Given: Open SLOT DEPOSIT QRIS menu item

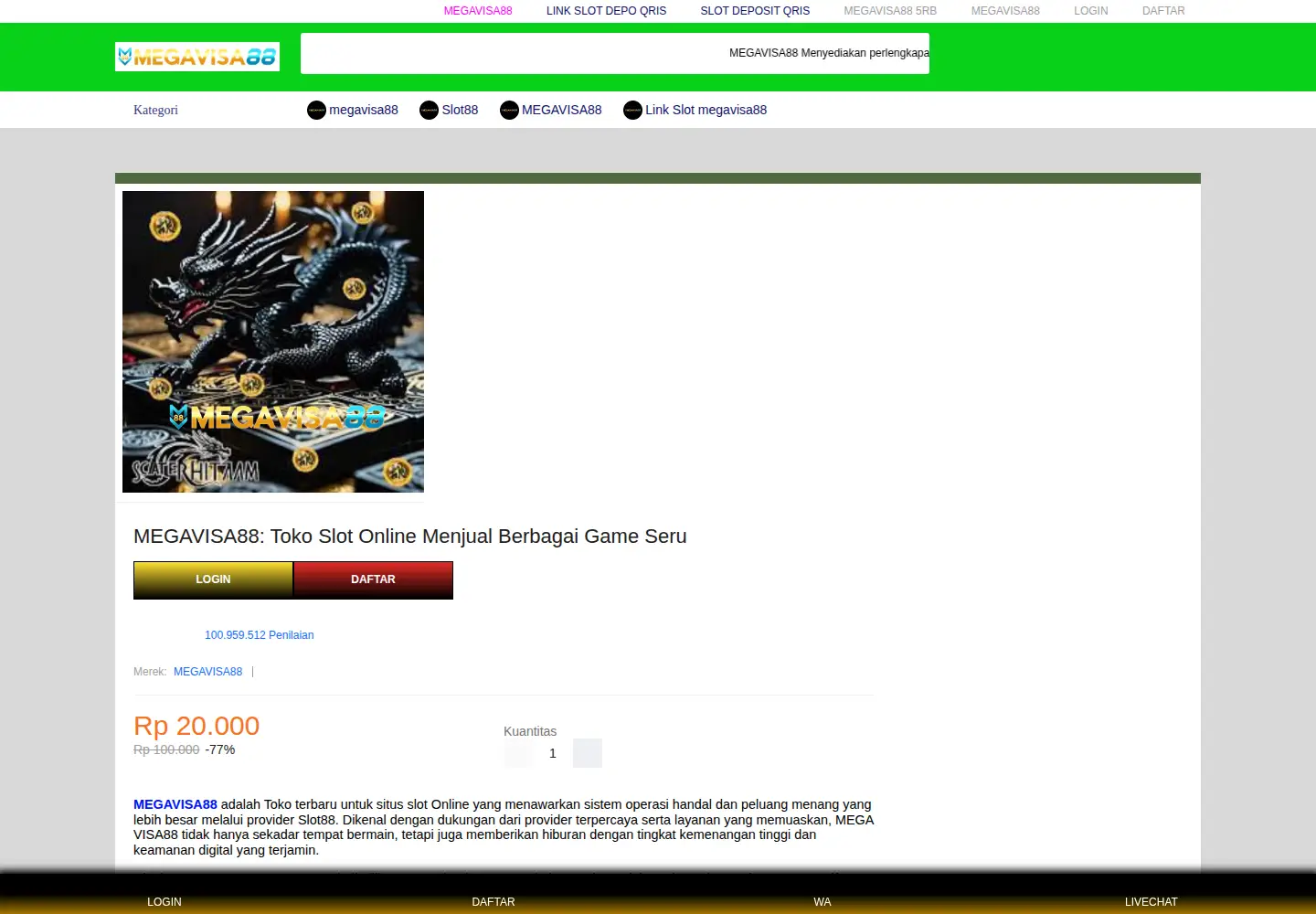Looking at the screenshot, I should pos(755,11).
